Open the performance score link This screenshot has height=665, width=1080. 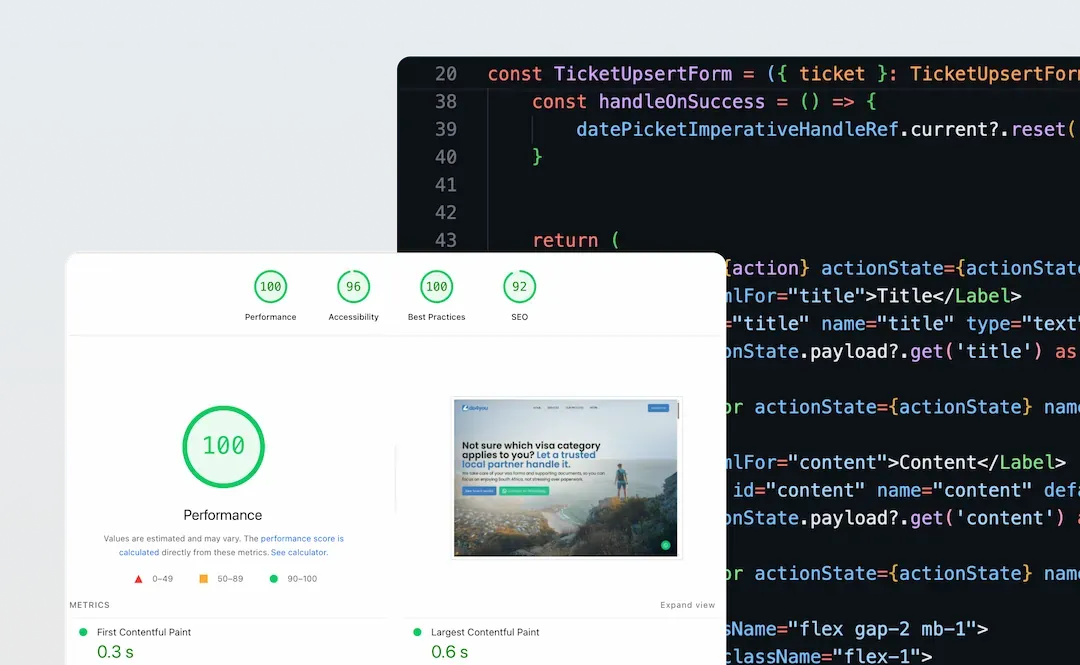click(302, 539)
